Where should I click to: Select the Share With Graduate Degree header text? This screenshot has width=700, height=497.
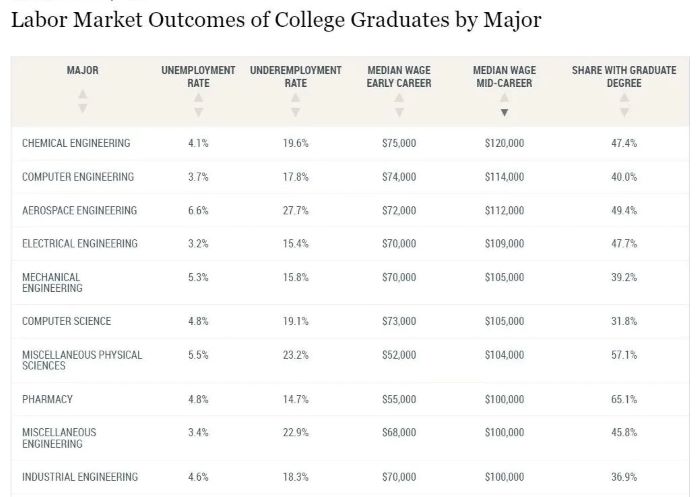pyautogui.click(x=624, y=77)
